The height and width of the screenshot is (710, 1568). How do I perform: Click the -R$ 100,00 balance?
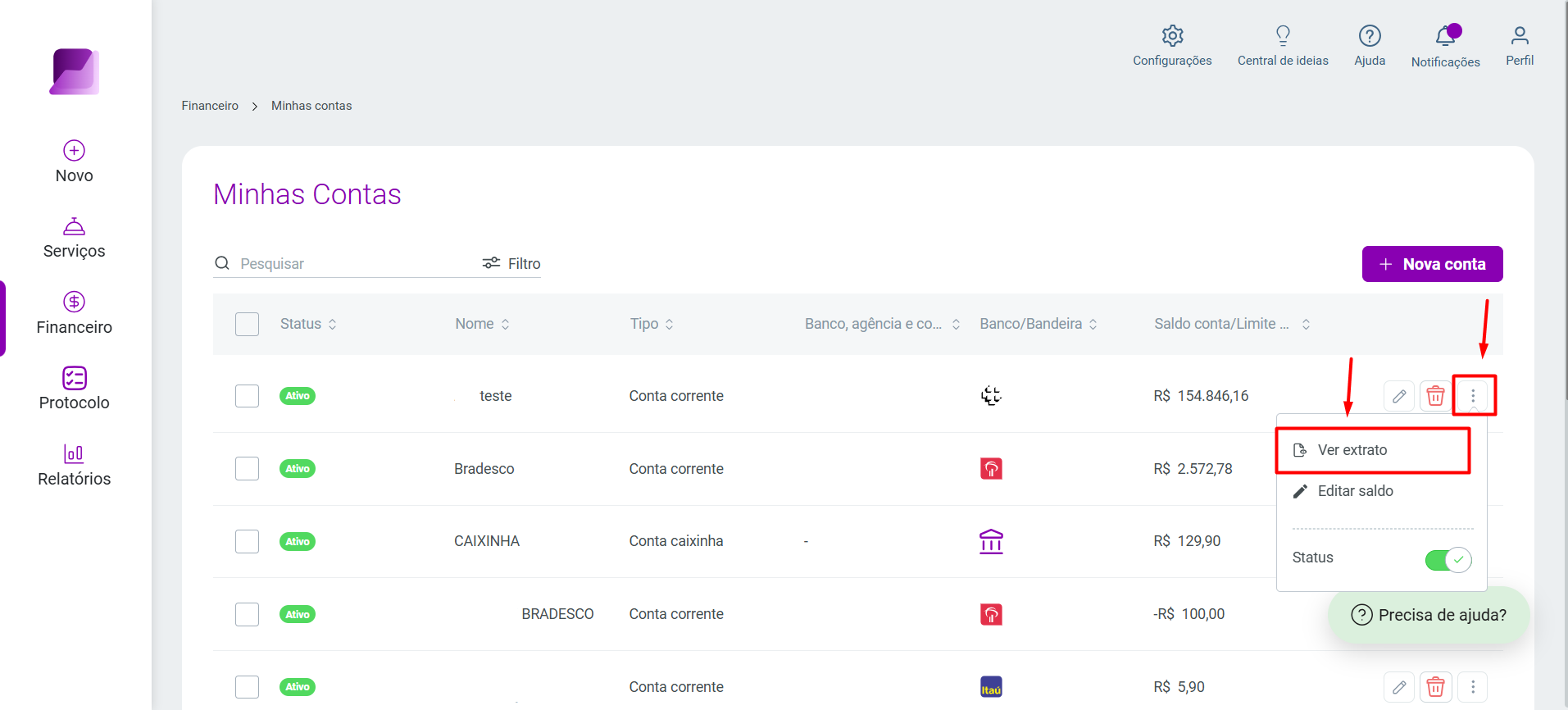(1188, 614)
